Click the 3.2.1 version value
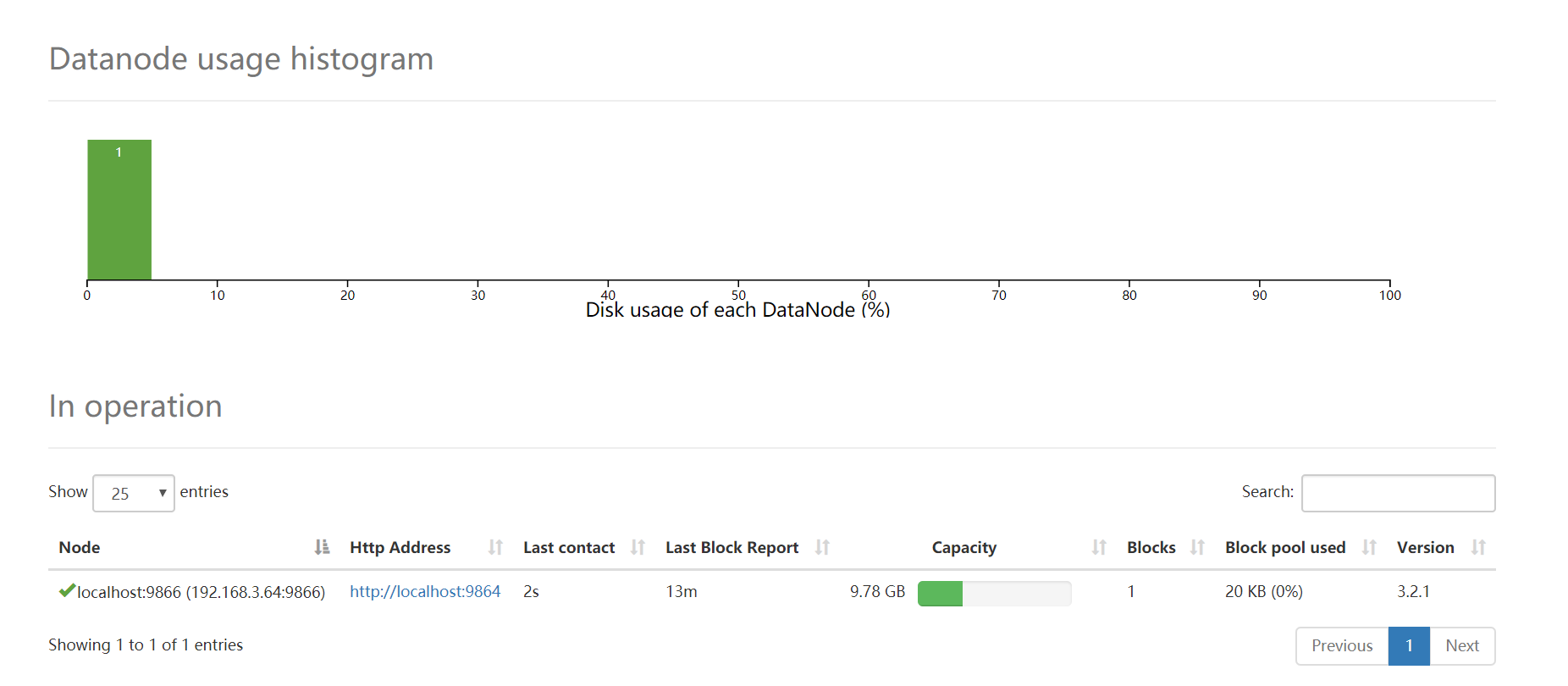The width and height of the screenshot is (1568, 686). click(x=1413, y=591)
